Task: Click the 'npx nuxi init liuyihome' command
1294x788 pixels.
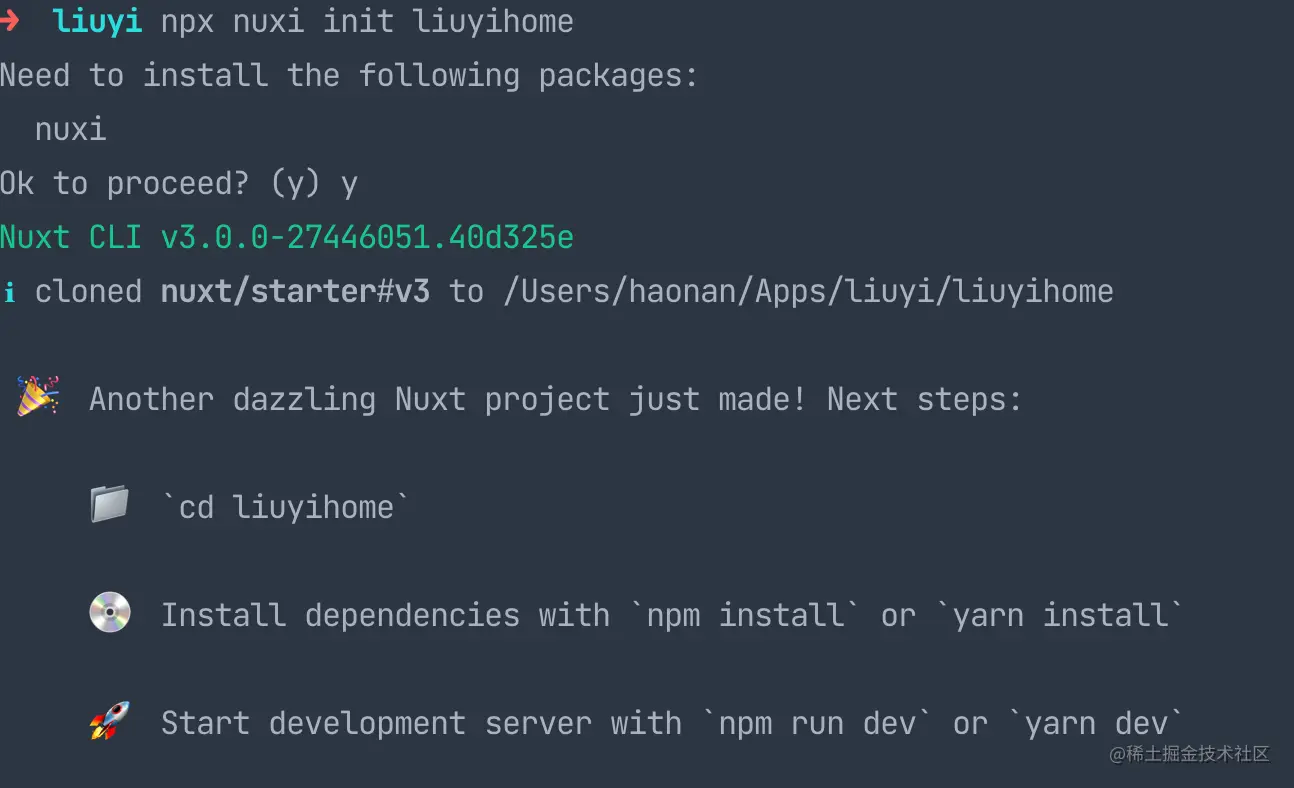Action: 367,22
